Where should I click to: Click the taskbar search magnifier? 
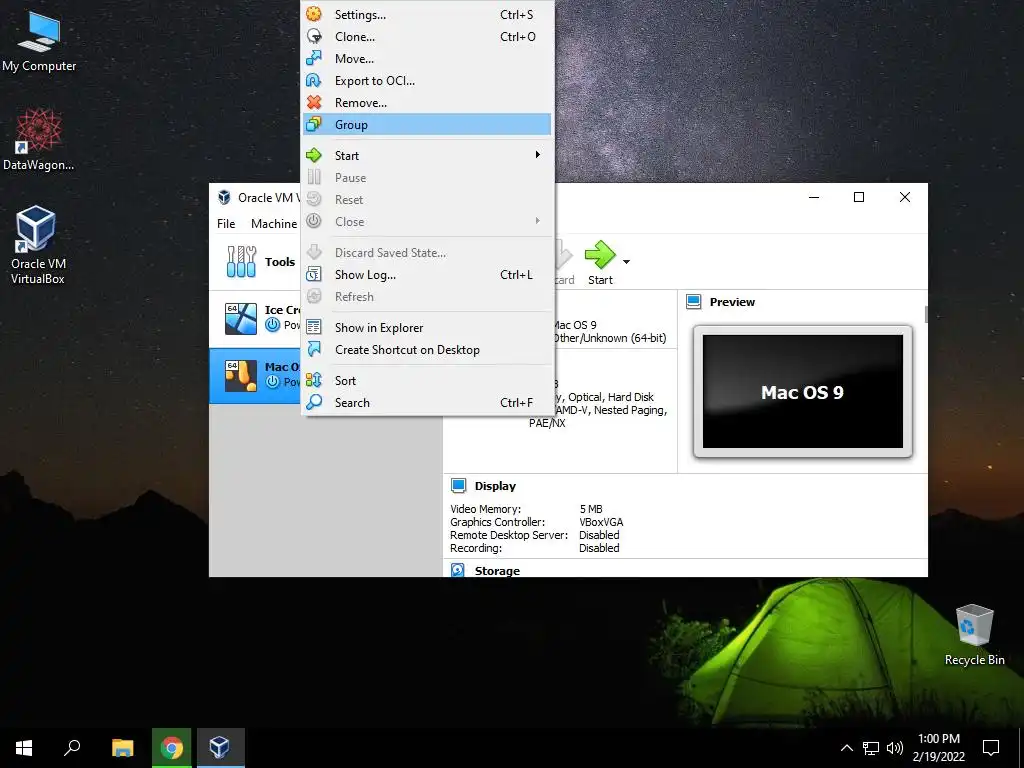[x=72, y=748]
